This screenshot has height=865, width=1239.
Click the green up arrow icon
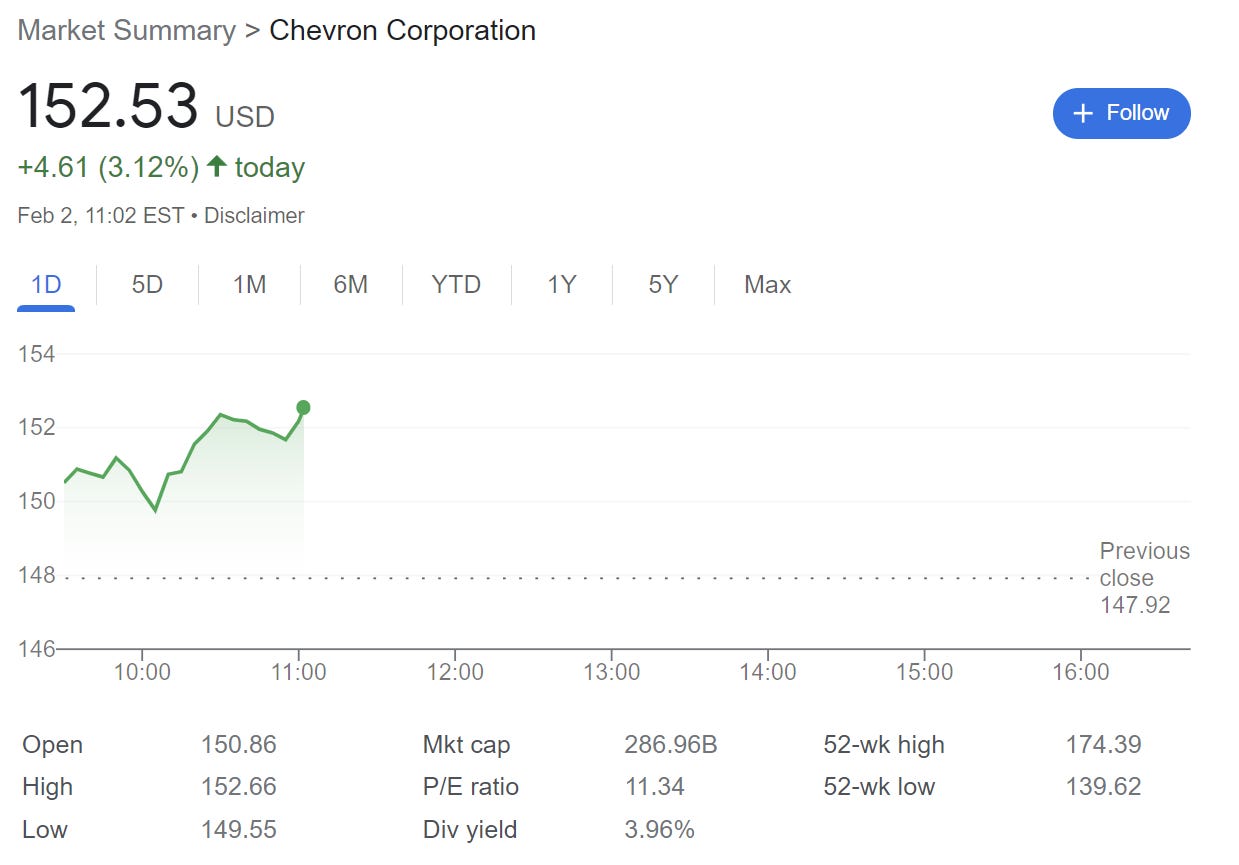216,168
